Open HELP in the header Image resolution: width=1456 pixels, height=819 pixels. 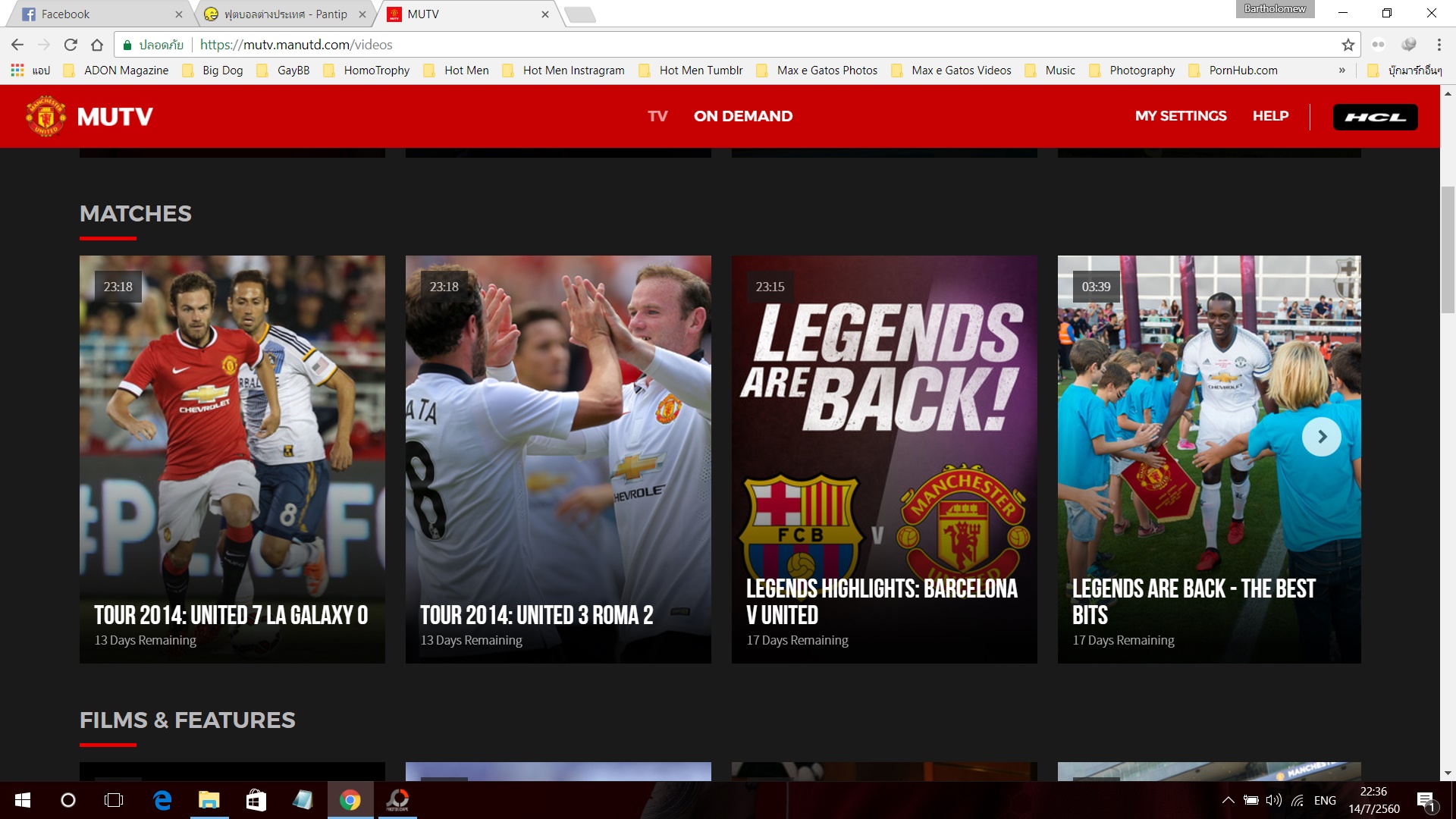1270,116
